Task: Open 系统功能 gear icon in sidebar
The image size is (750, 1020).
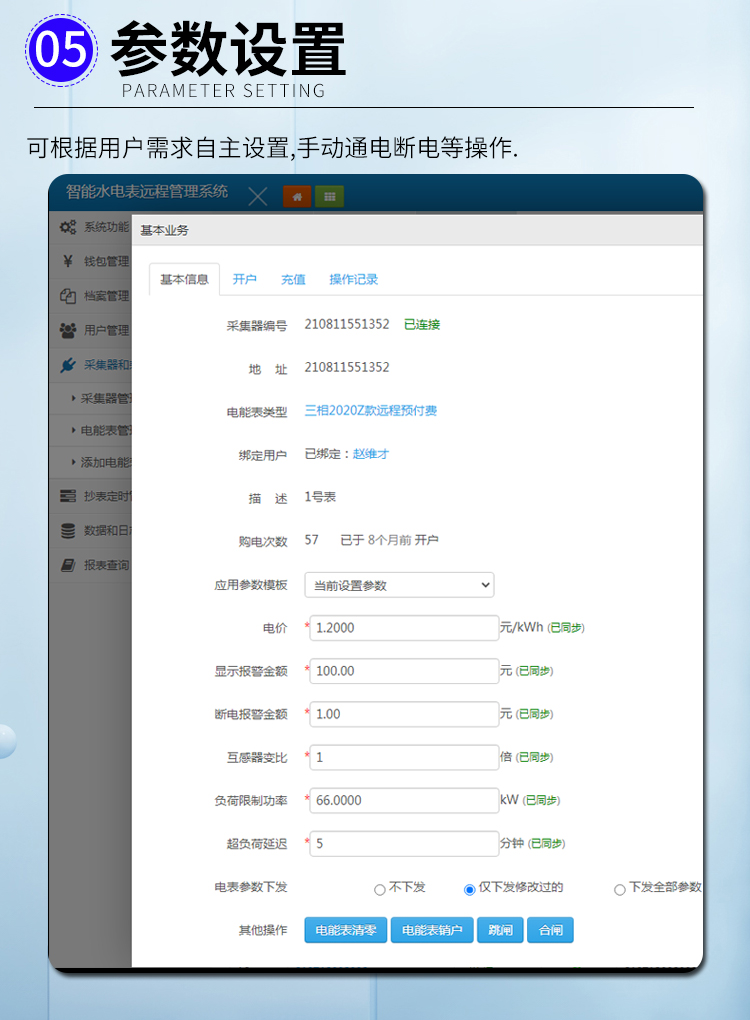Action: coord(68,227)
